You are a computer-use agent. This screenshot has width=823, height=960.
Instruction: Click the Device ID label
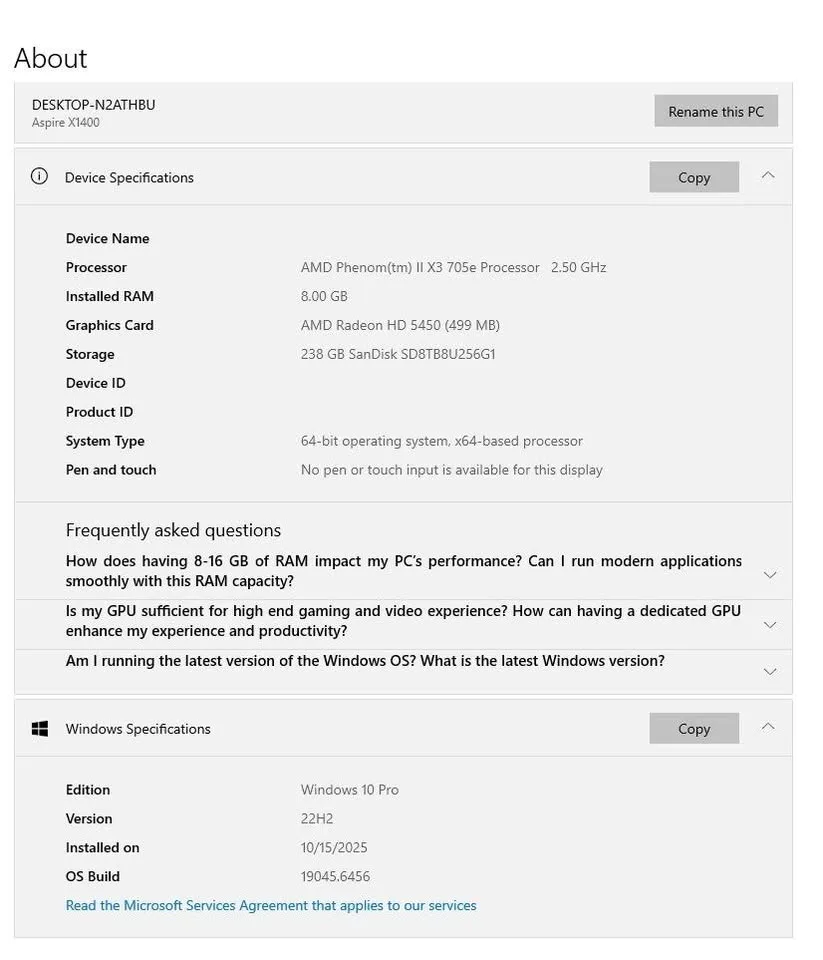[96, 381]
